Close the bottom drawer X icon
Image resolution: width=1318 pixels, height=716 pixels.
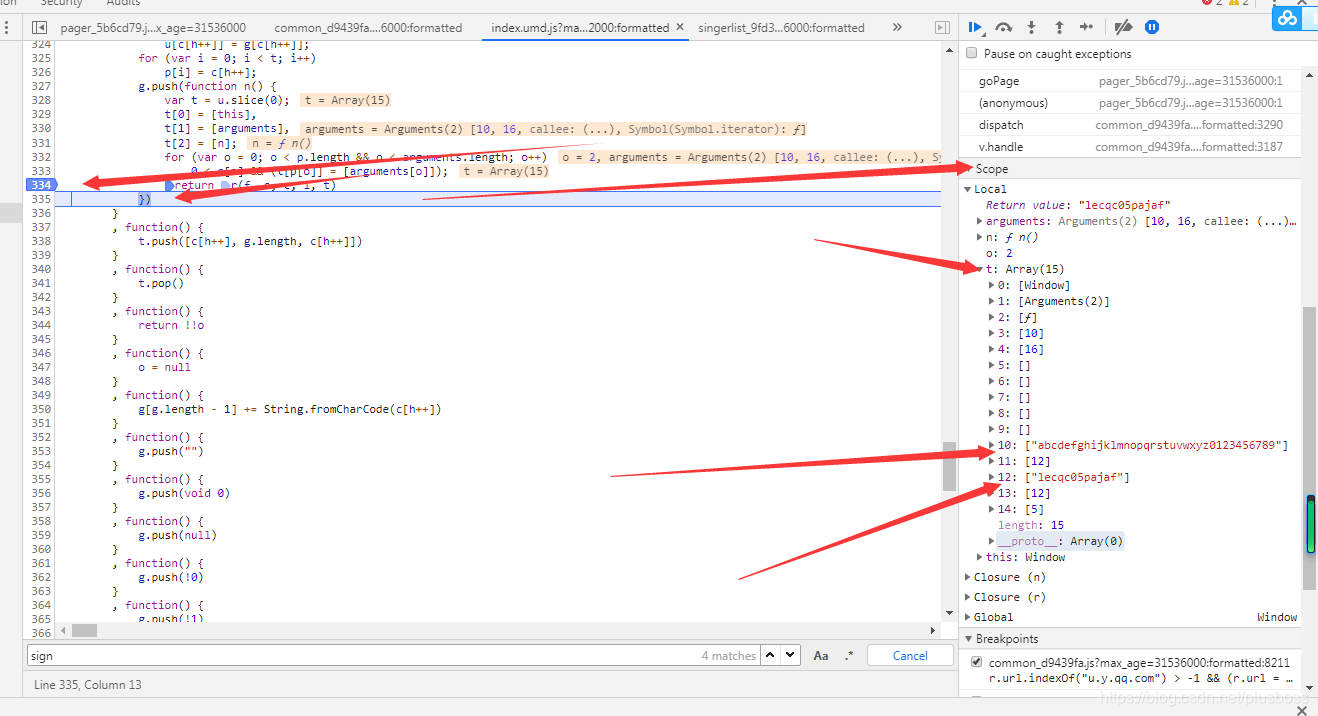1302,710
